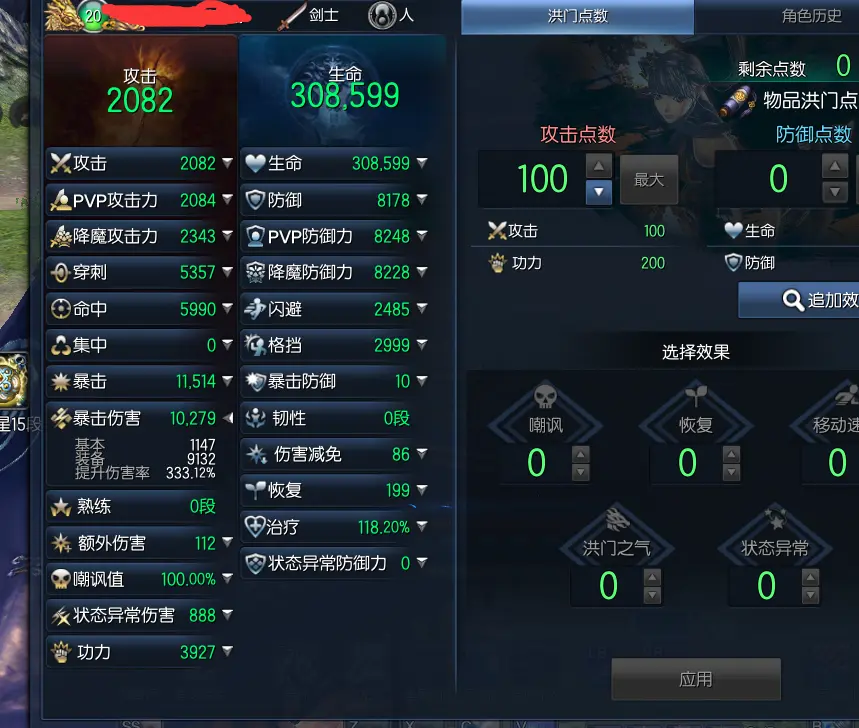Image resolution: width=859 pixels, height=728 pixels.
Task: Click the shield icon next to 防御
Action: [x=255, y=200]
